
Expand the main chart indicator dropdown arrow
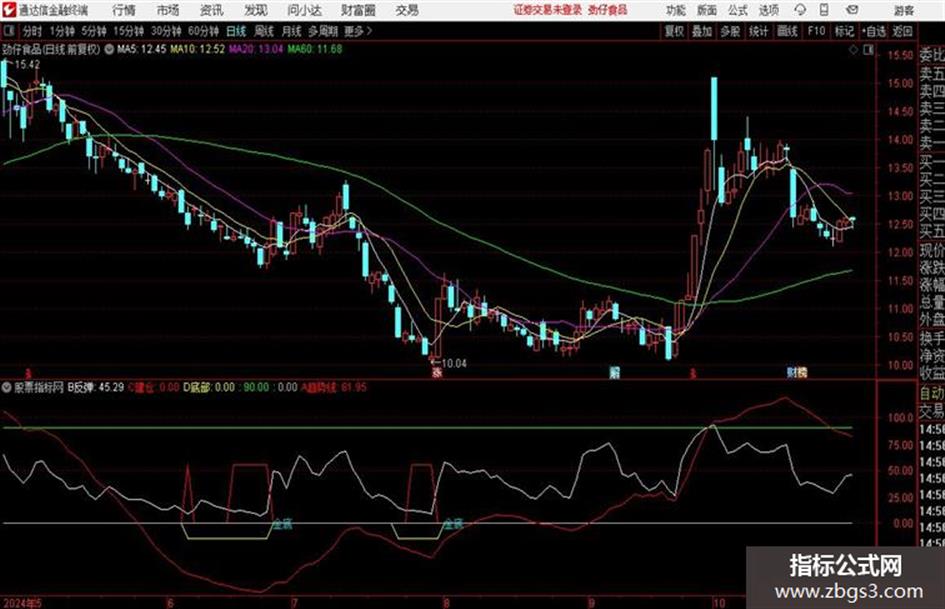point(109,49)
